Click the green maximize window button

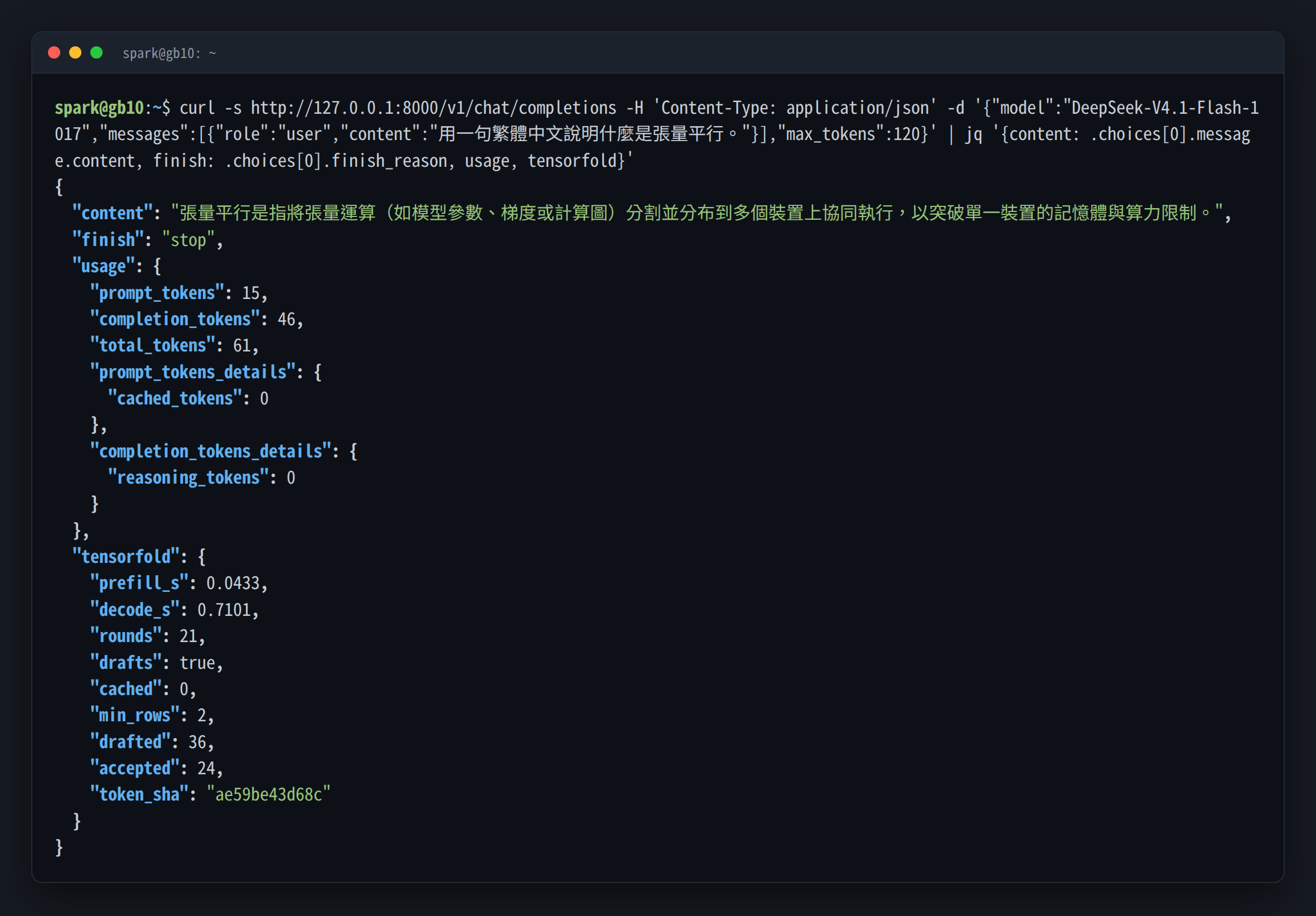pos(96,53)
